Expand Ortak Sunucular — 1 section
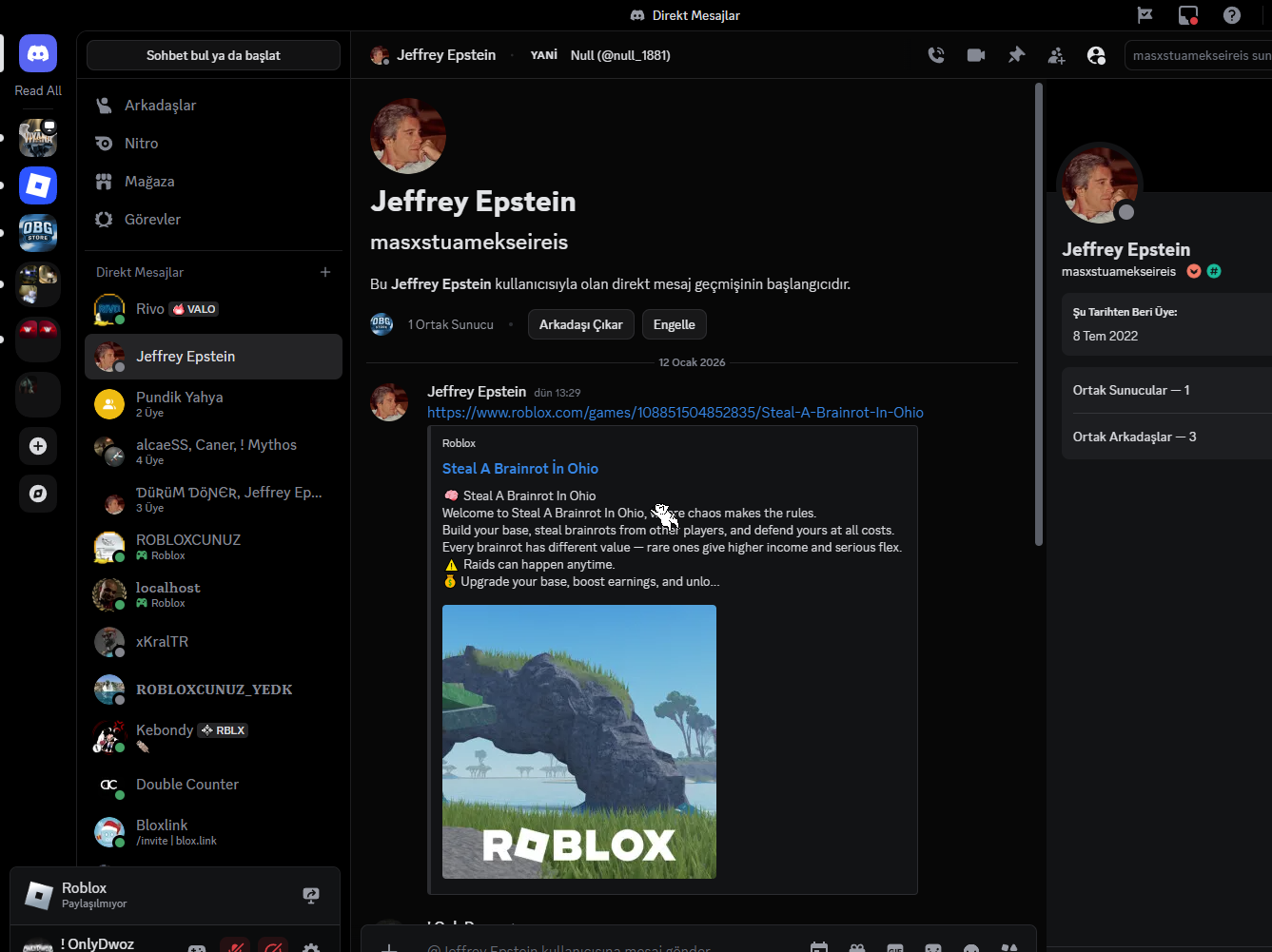This screenshot has width=1272, height=952. click(x=1166, y=390)
